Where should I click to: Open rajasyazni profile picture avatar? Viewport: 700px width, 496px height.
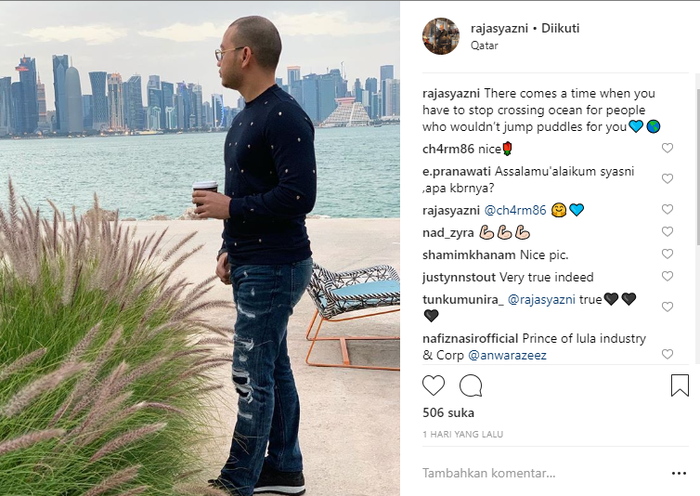coord(441,36)
